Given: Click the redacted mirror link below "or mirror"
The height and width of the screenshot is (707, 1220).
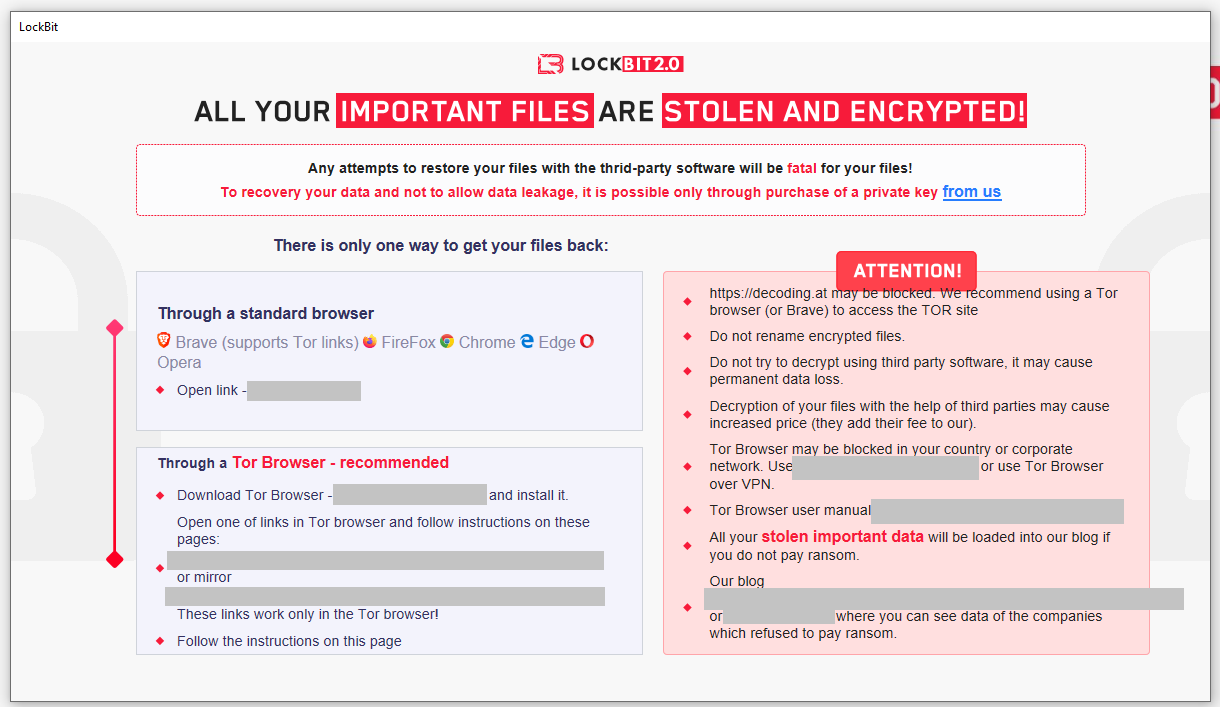Looking at the screenshot, I should (x=385, y=597).
